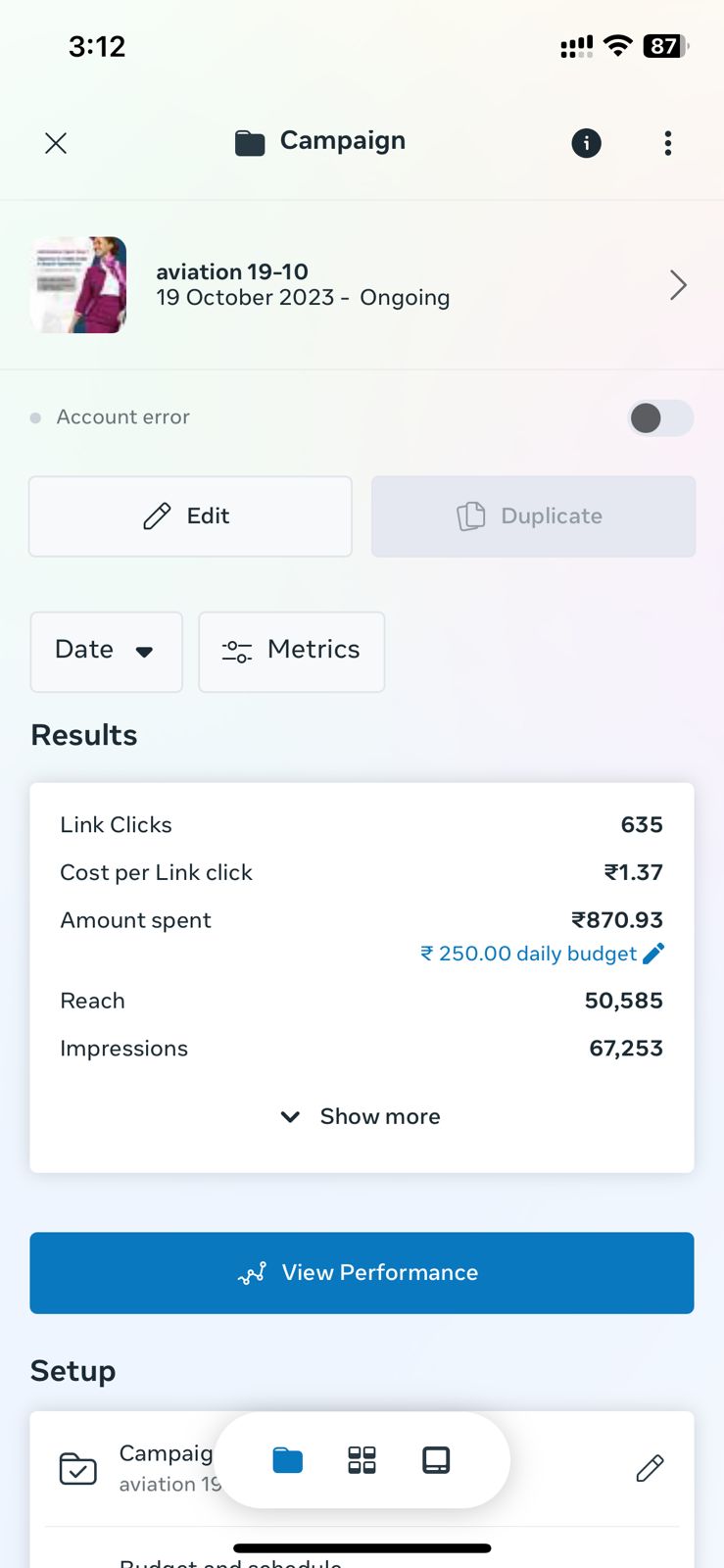The width and height of the screenshot is (724, 1568).
Task: Edit daily budget pencil icon
Action: click(x=653, y=954)
